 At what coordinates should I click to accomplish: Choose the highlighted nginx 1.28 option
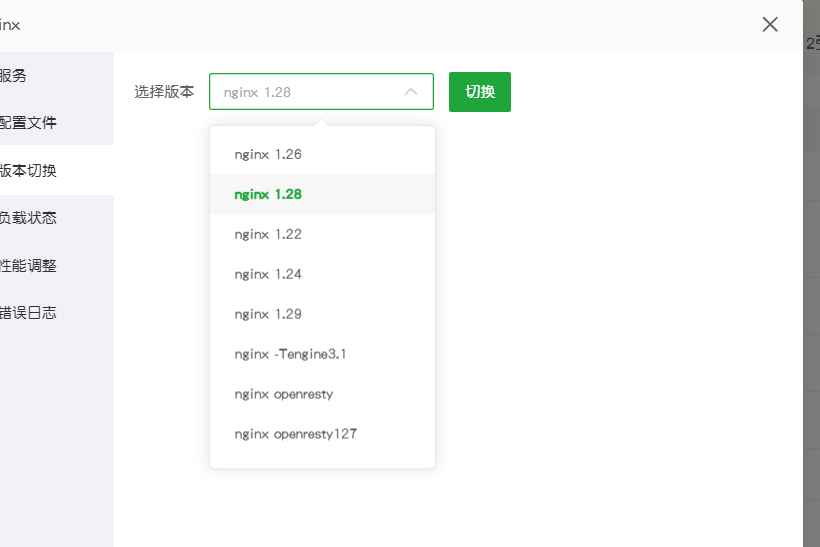[322, 194]
